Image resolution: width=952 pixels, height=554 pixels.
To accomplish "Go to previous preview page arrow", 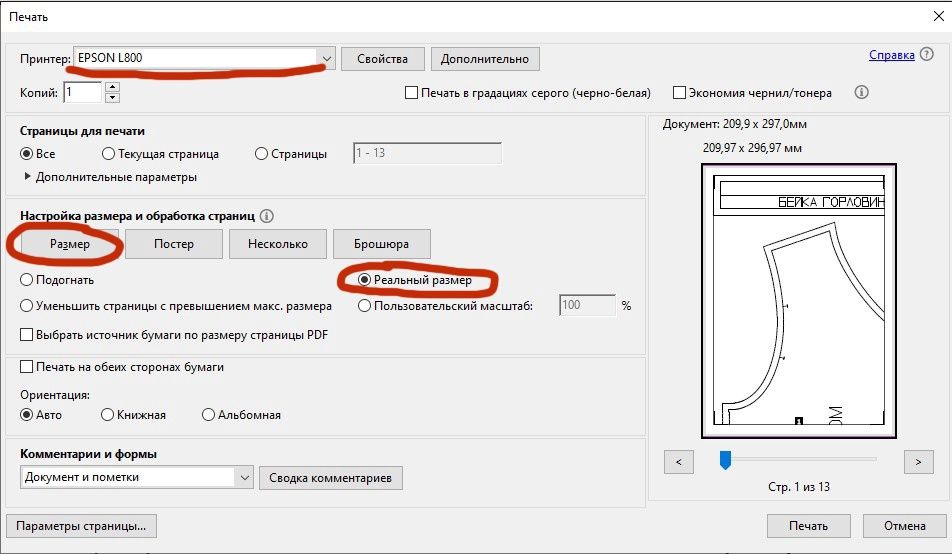I will 678,461.
